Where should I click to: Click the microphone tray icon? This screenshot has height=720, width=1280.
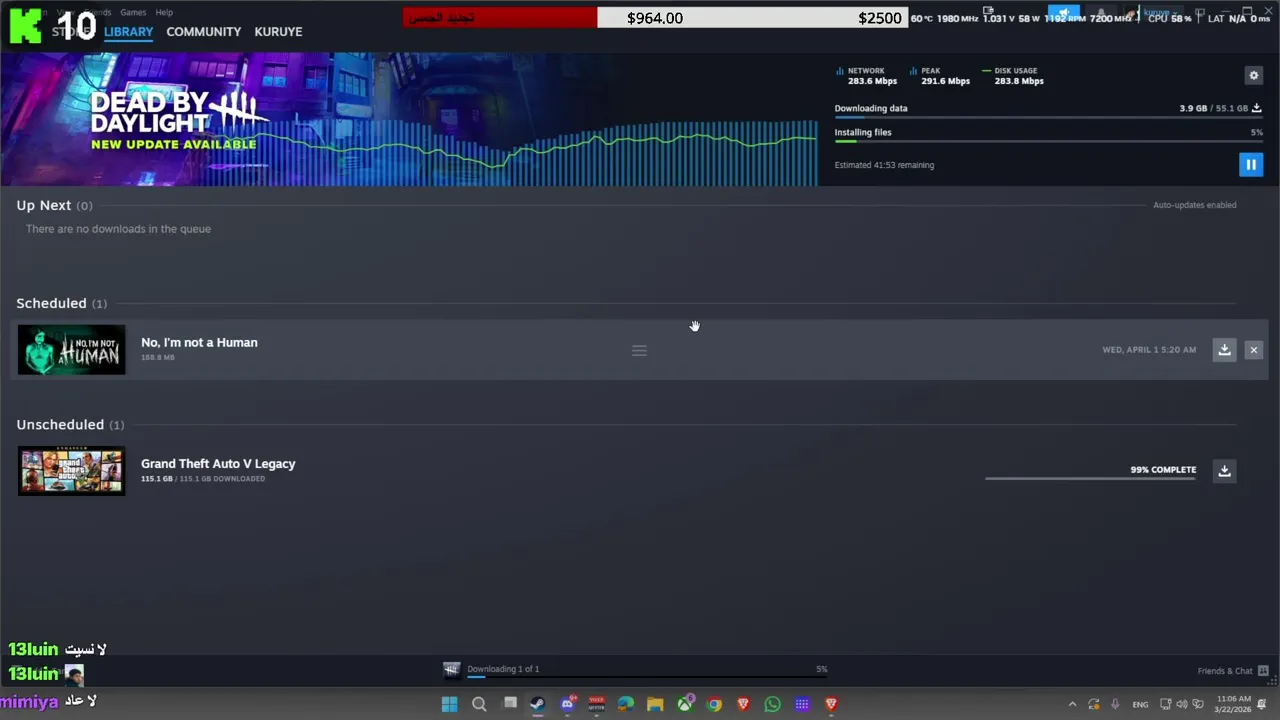(x=1115, y=704)
